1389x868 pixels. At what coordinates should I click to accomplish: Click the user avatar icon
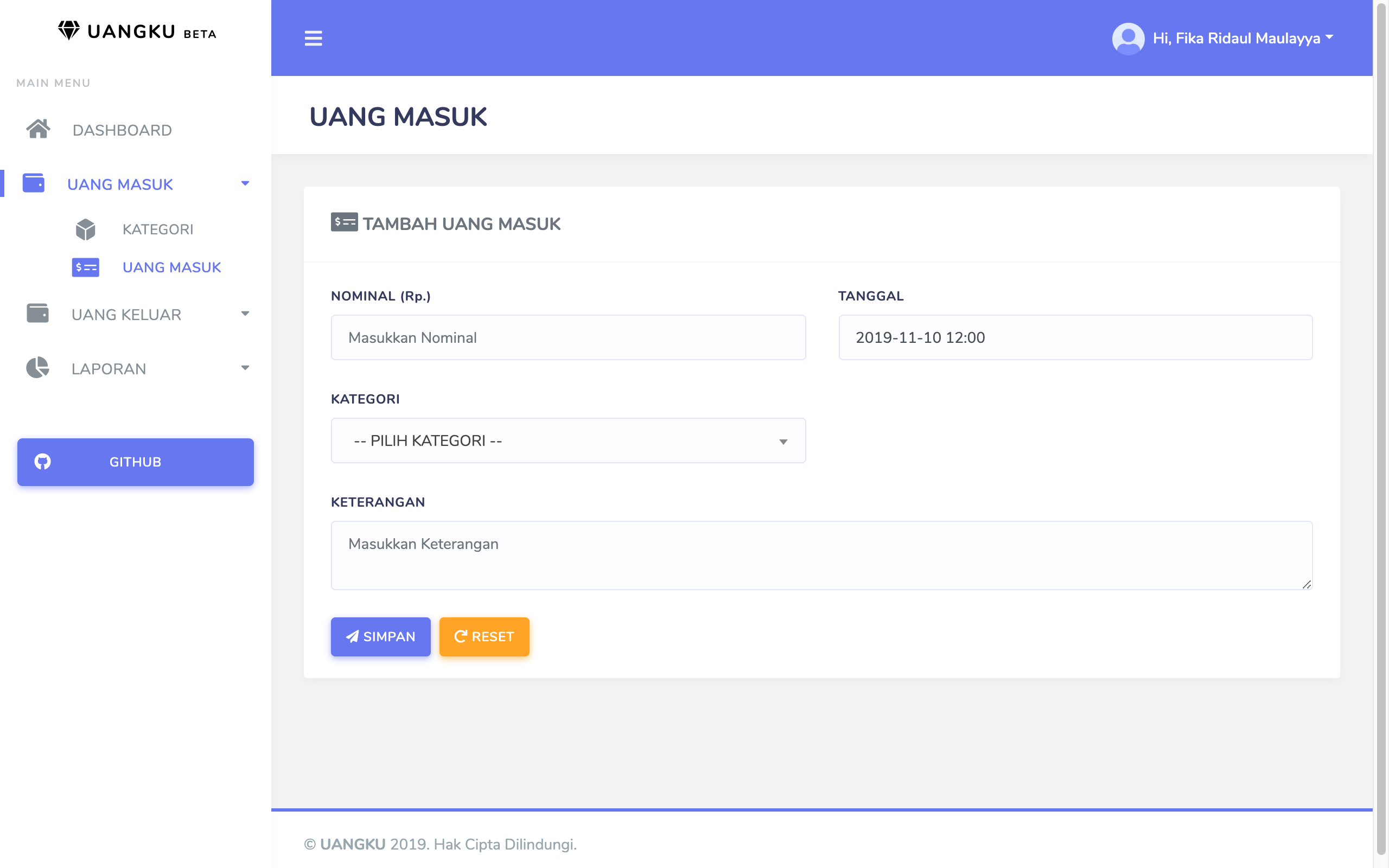pos(1127,38)
